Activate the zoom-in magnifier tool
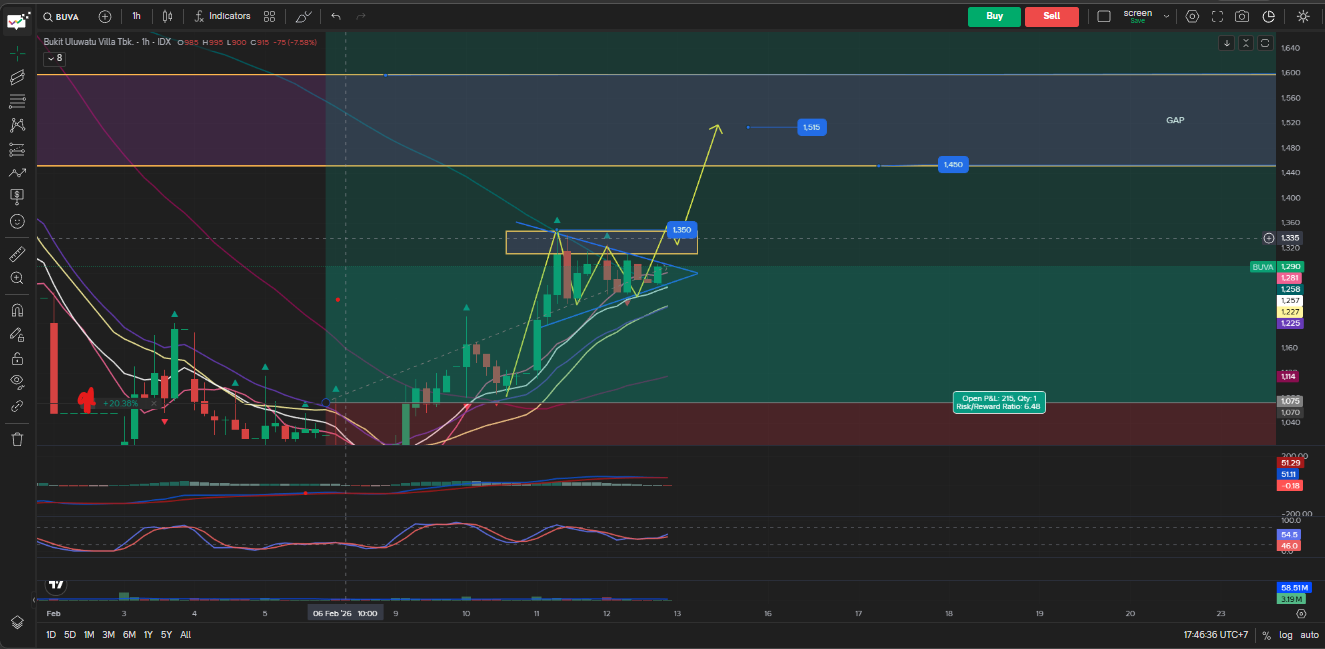Viewport: 1325px width, 649px height. [17, 278]
